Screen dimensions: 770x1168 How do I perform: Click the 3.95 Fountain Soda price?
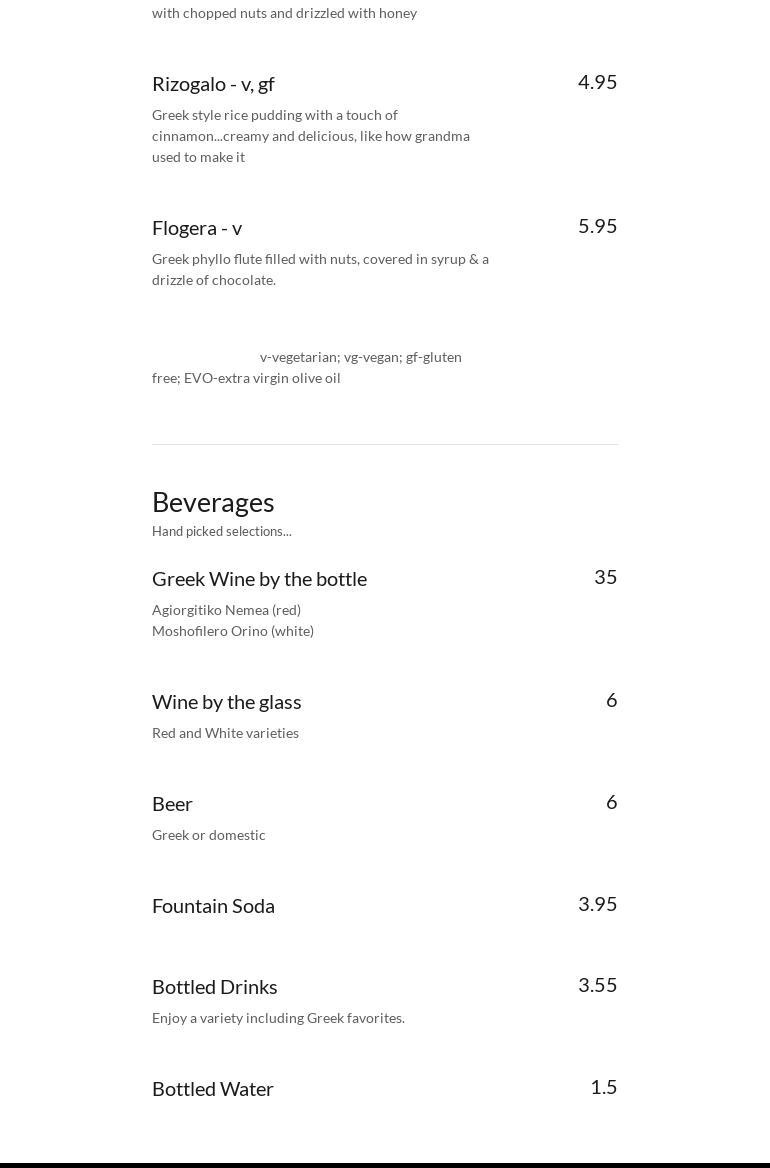(x=597, y=904)
